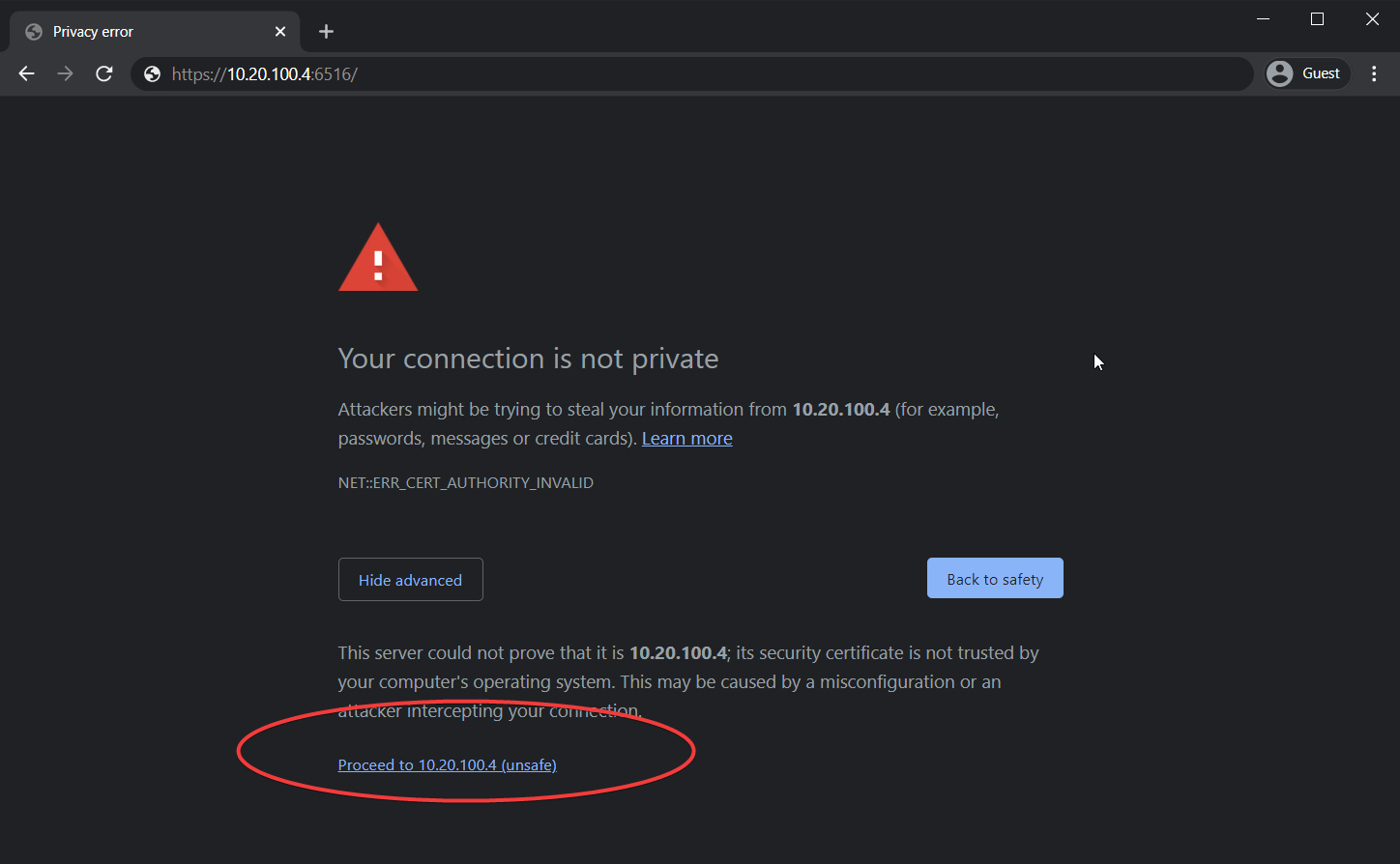Collapse details with Hide advanced
Viewport: 1400px width, 864px height.
pos(410,580)
